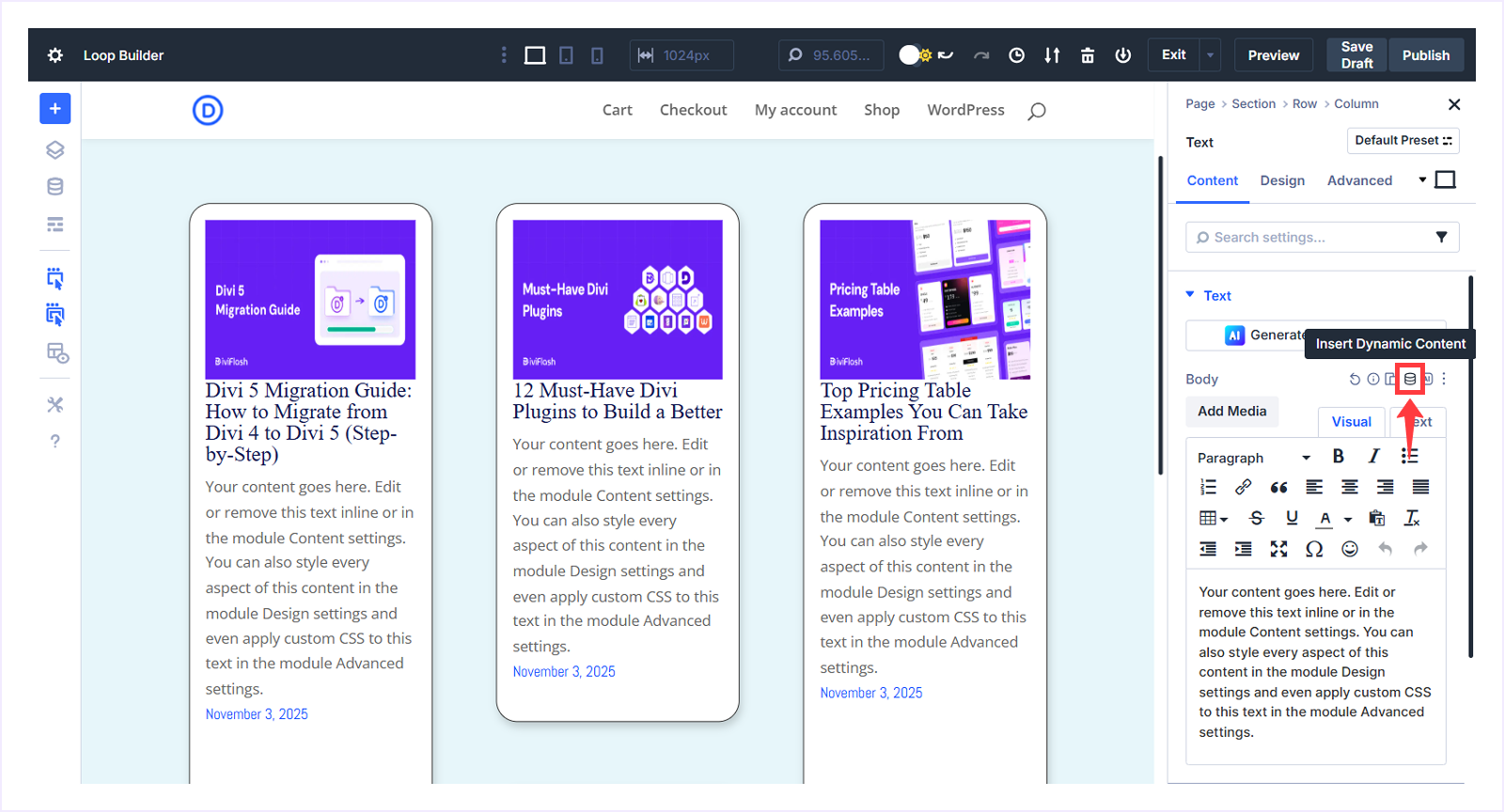This screenshot has height=812, width=1504.
Task: Open the Exit dropdown arrow
Action: [1210, 55]
